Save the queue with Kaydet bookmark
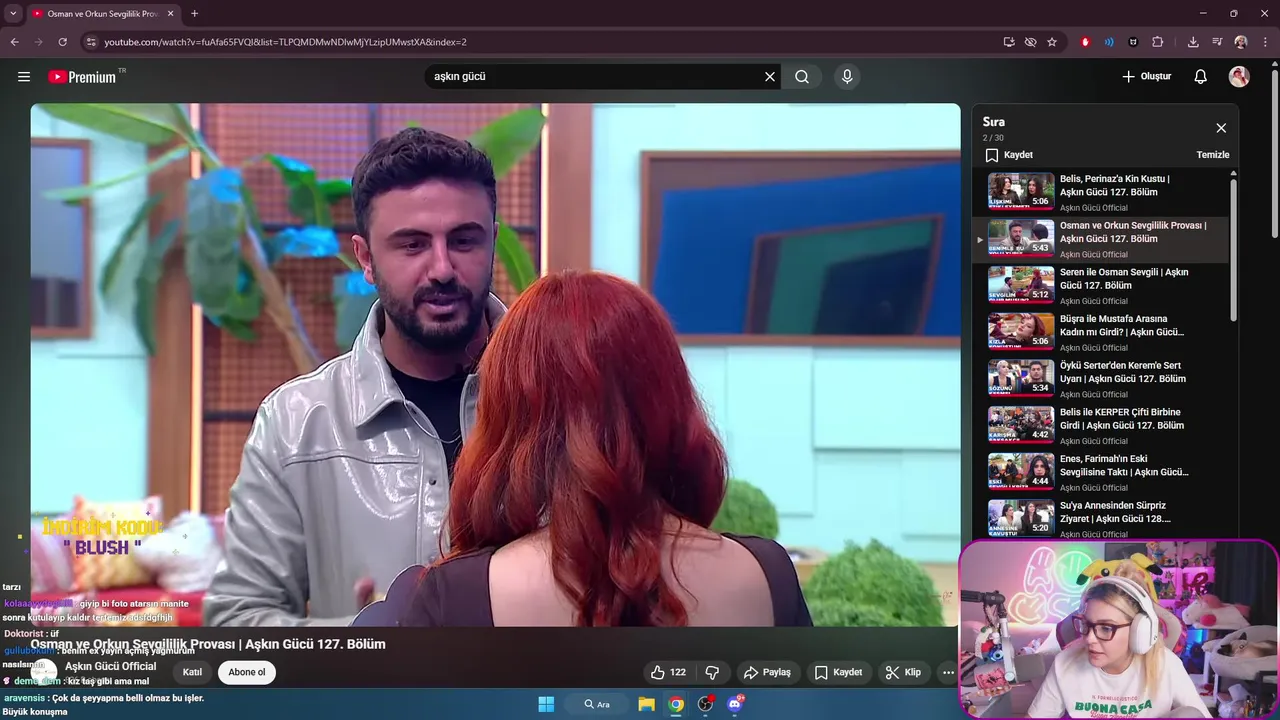The image size is (1280, 720). click(1009, 155)
